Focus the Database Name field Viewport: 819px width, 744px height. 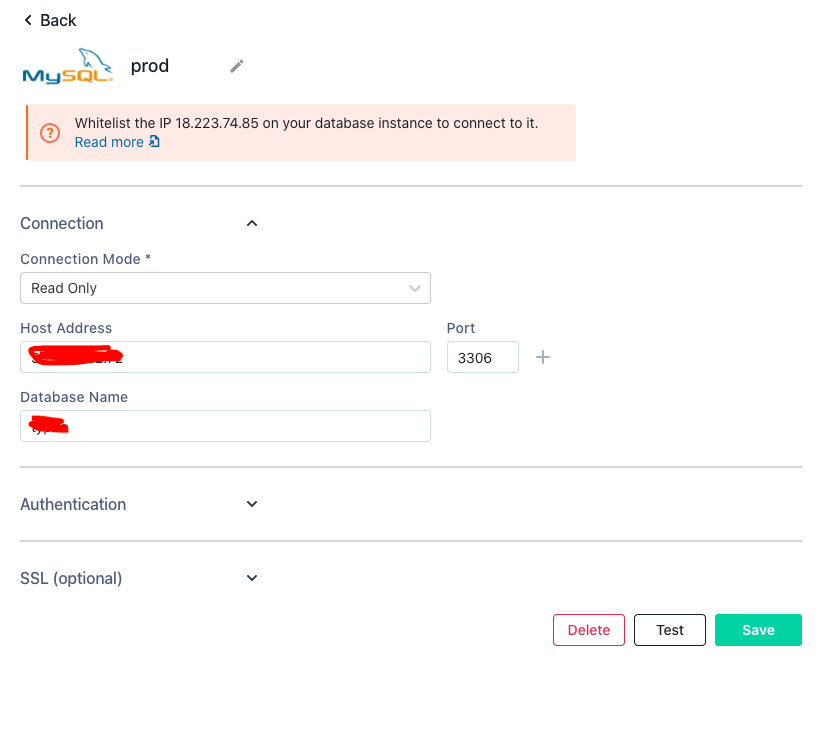pos(225,426)
